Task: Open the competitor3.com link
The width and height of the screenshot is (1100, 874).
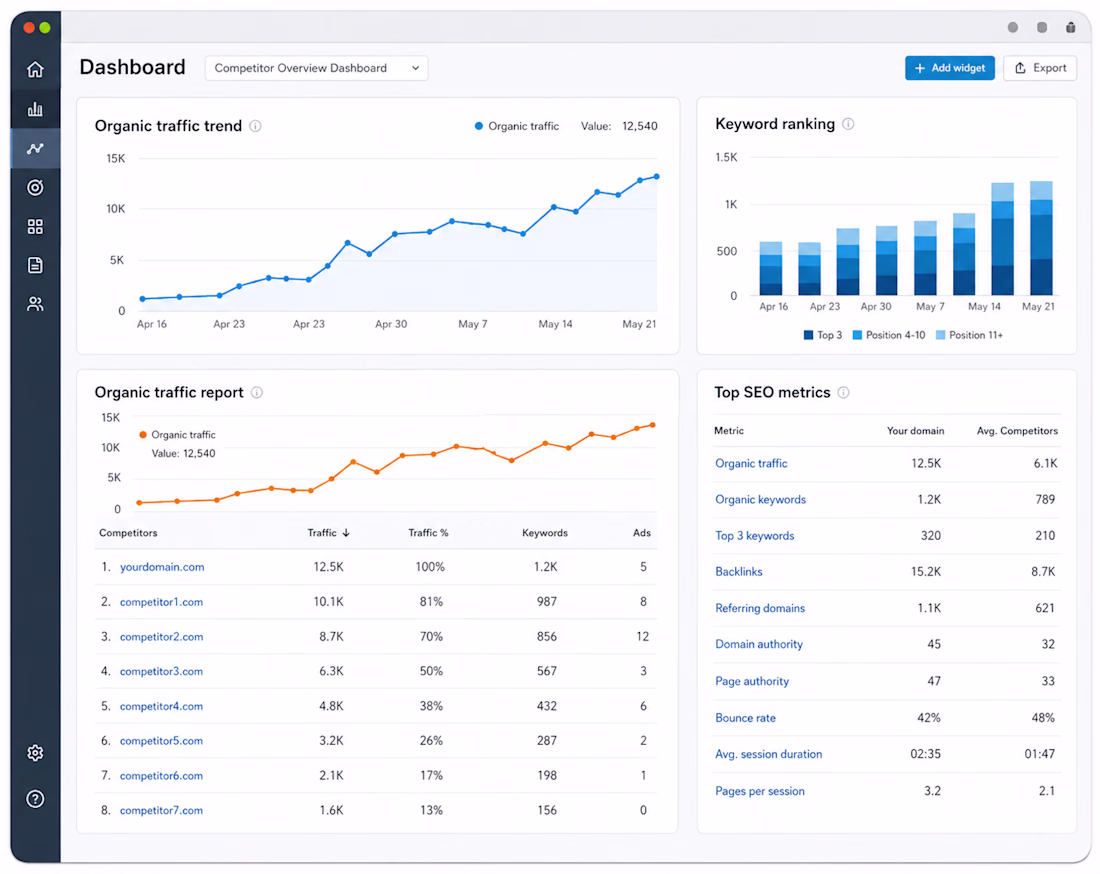Action: pyautogui.click(x=161, y=671)
